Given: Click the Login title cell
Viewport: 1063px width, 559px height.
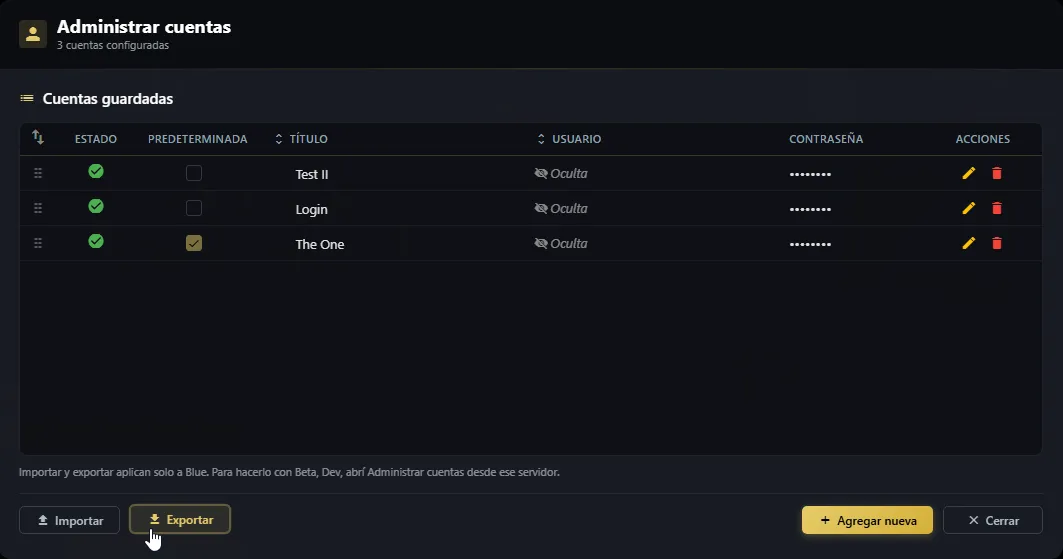Looking at the screenshot, I should click(311, 209).
